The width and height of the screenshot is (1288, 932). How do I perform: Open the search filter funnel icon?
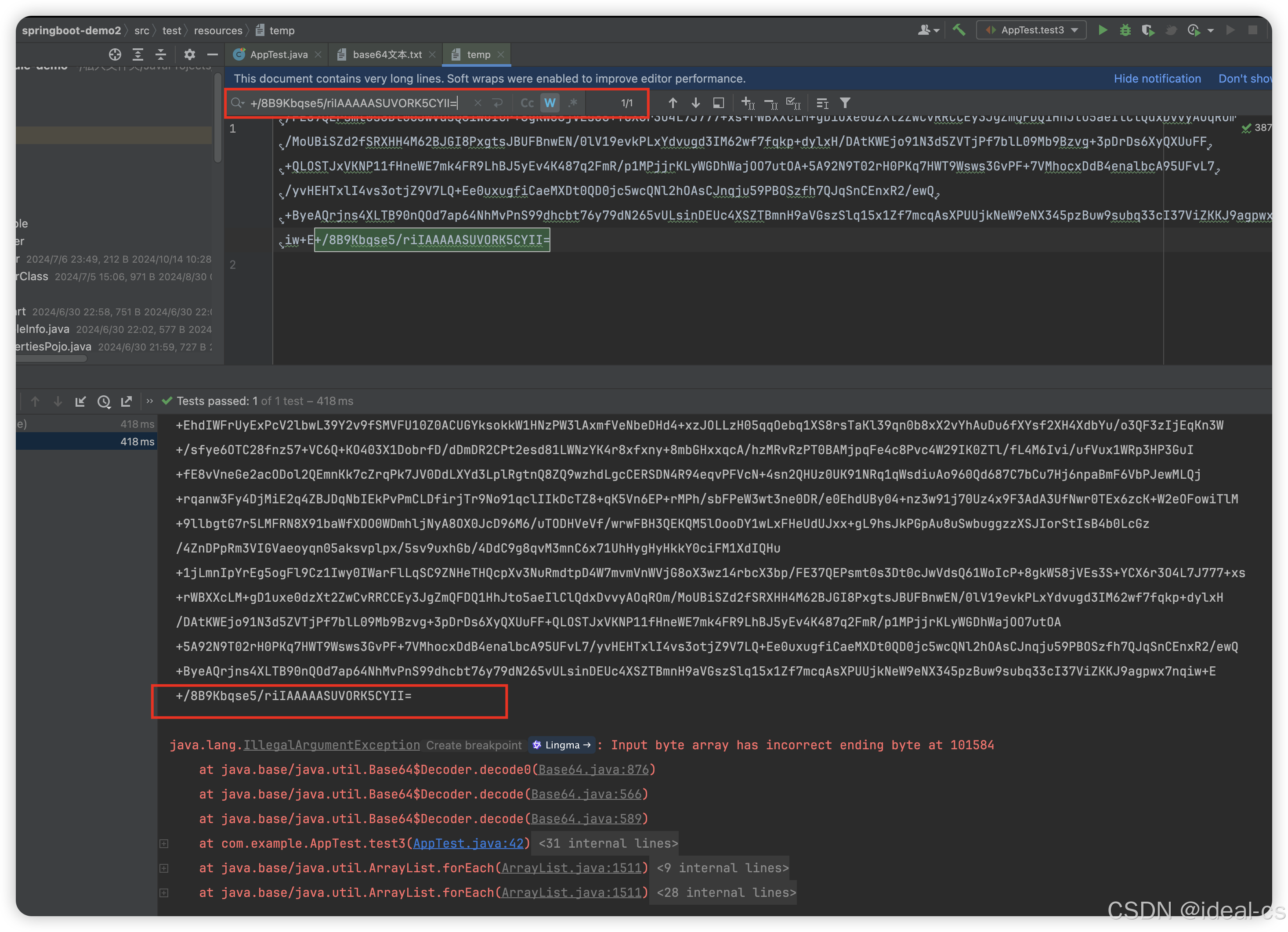point(845,103)
